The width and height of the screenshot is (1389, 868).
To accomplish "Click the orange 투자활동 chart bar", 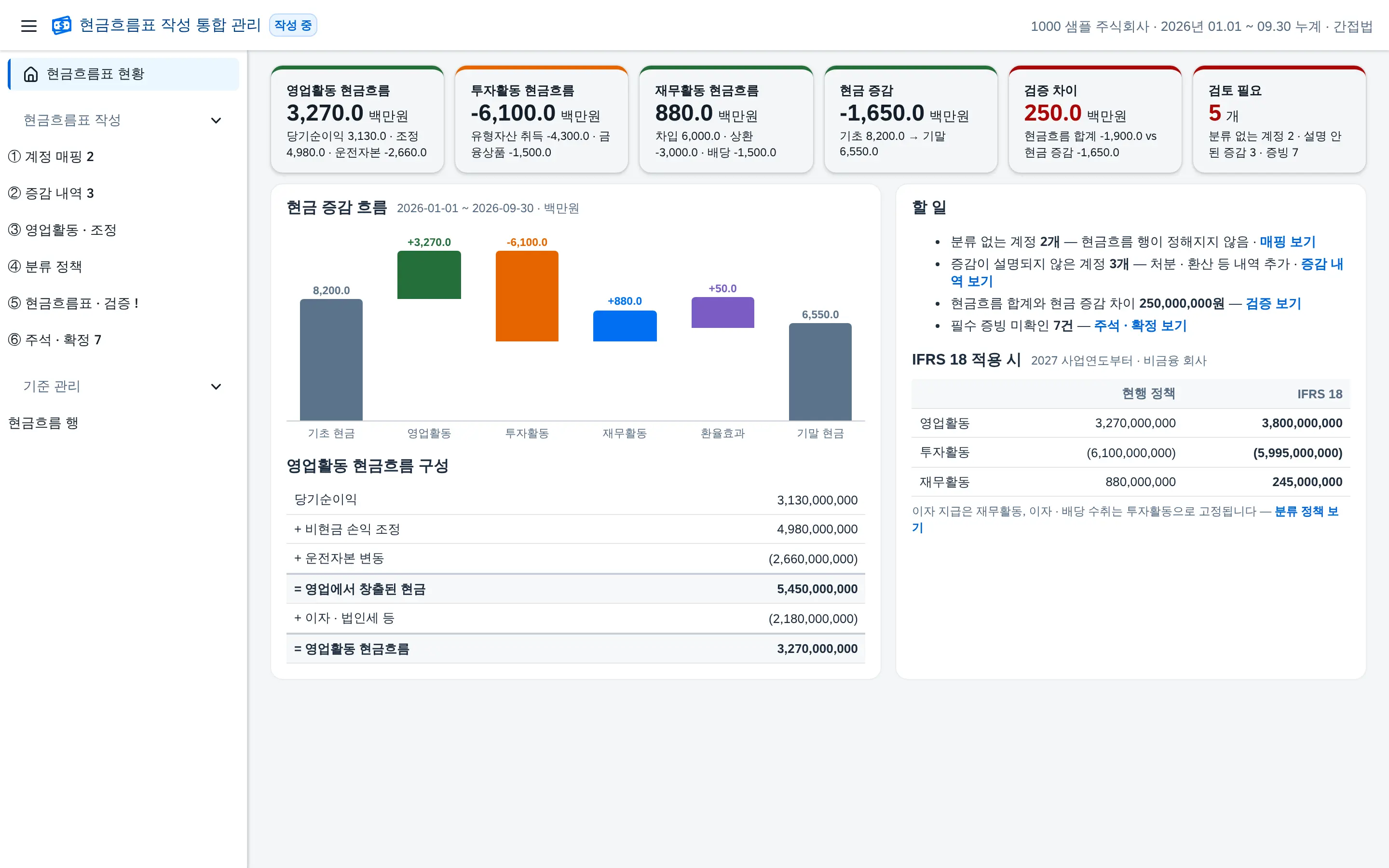I will point(527,296).
